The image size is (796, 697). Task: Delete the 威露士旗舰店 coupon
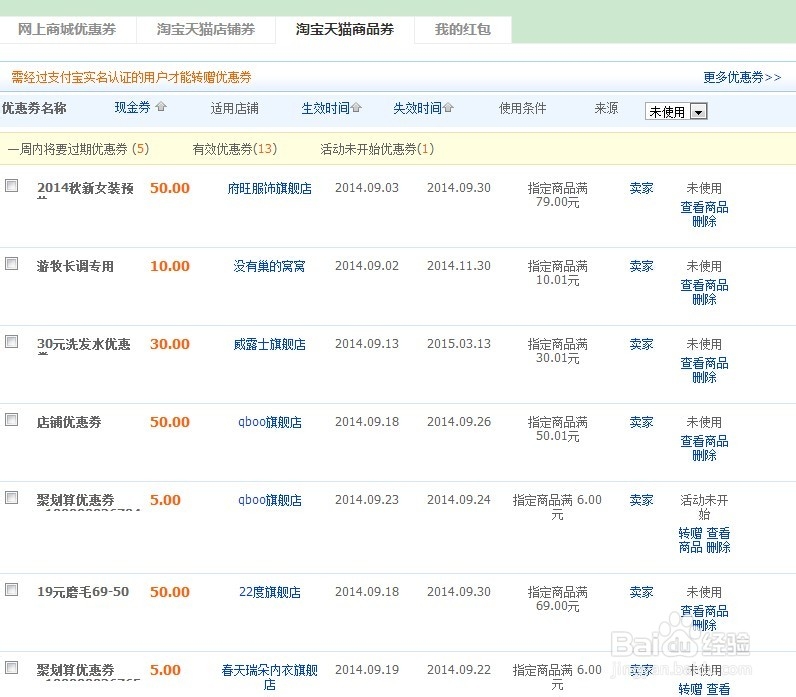(704, 377)
